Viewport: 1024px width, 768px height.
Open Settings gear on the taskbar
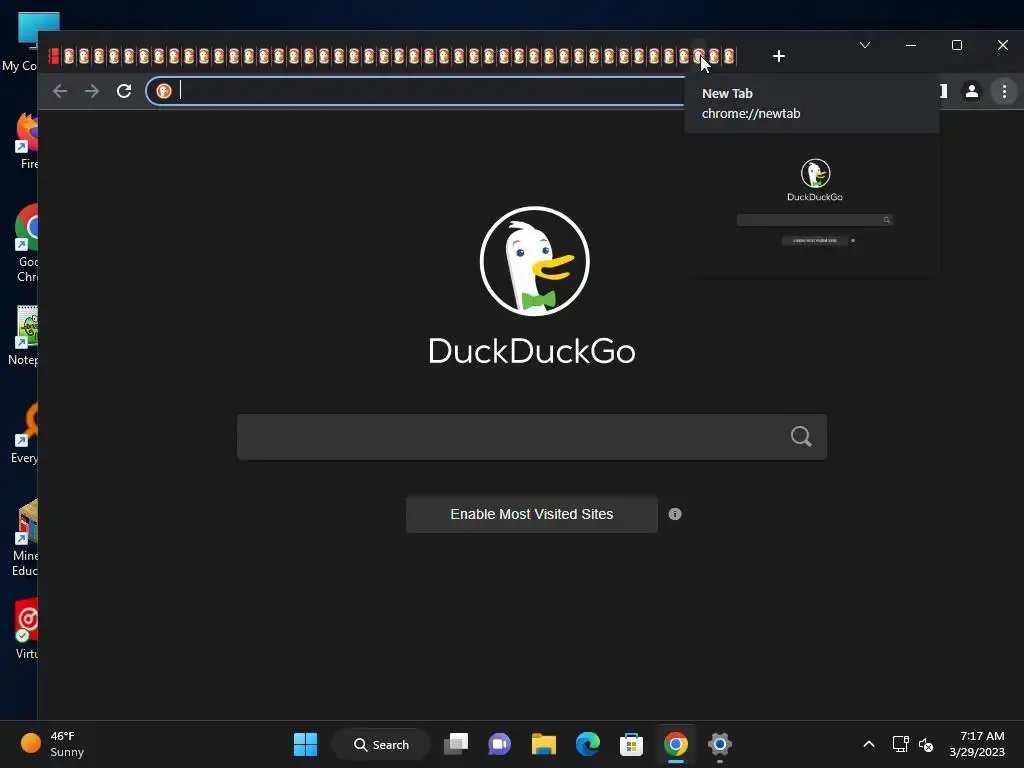tap(720, 744)
